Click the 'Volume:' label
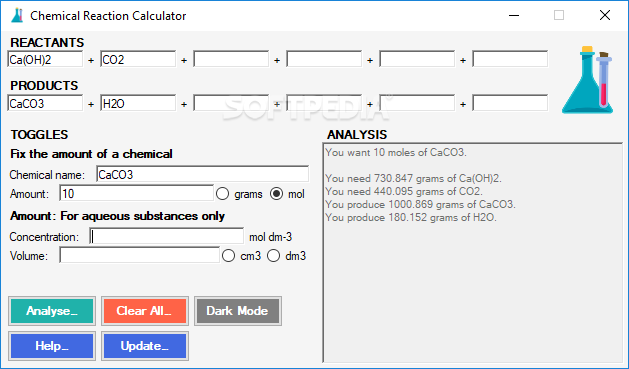The image size is (629, 369). [29, 256]
